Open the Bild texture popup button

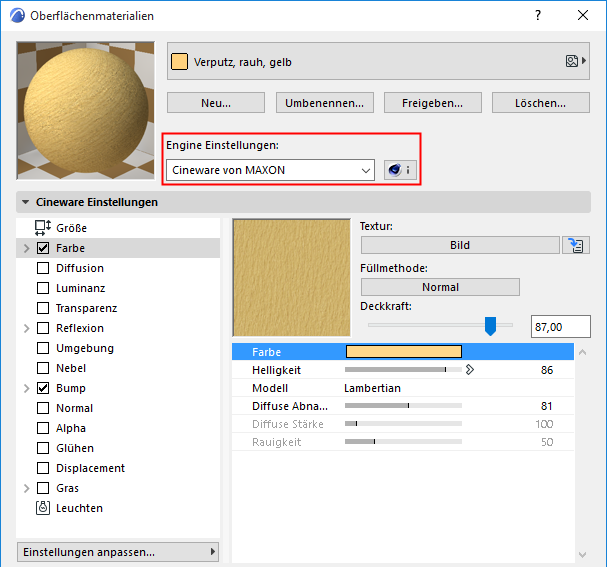[460, 245]
